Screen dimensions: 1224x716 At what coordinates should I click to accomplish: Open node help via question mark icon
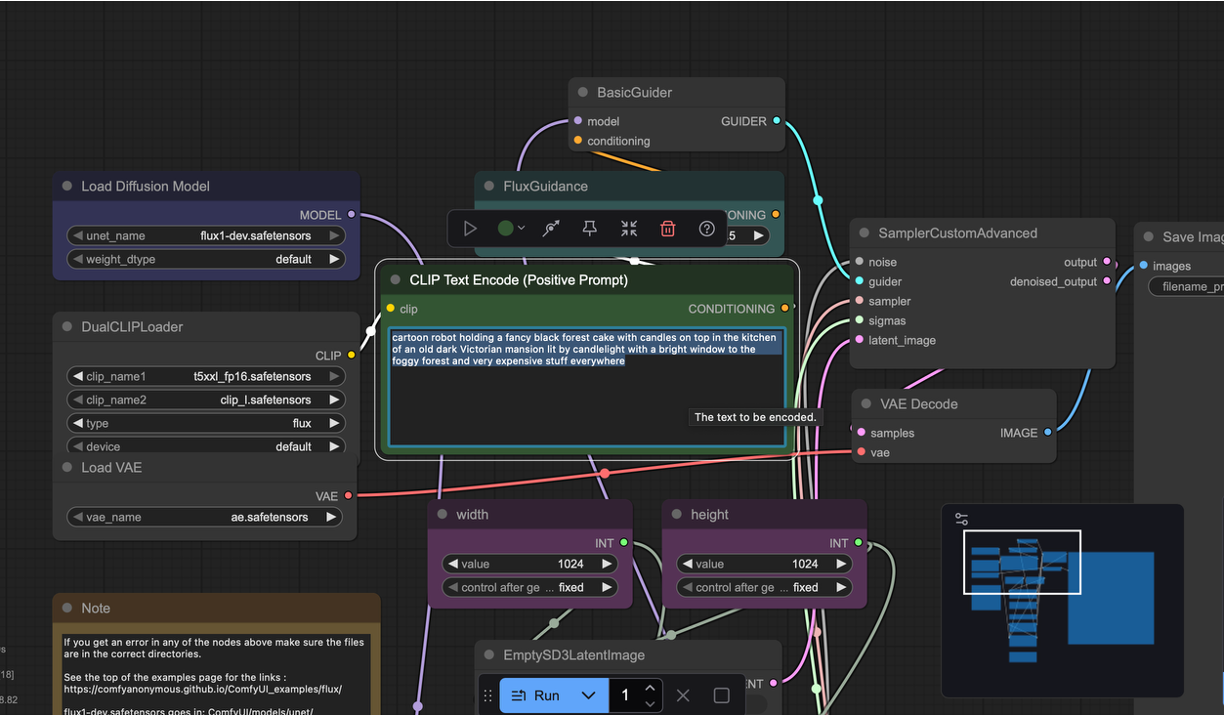pyautogui.click(x=707, y=229)
